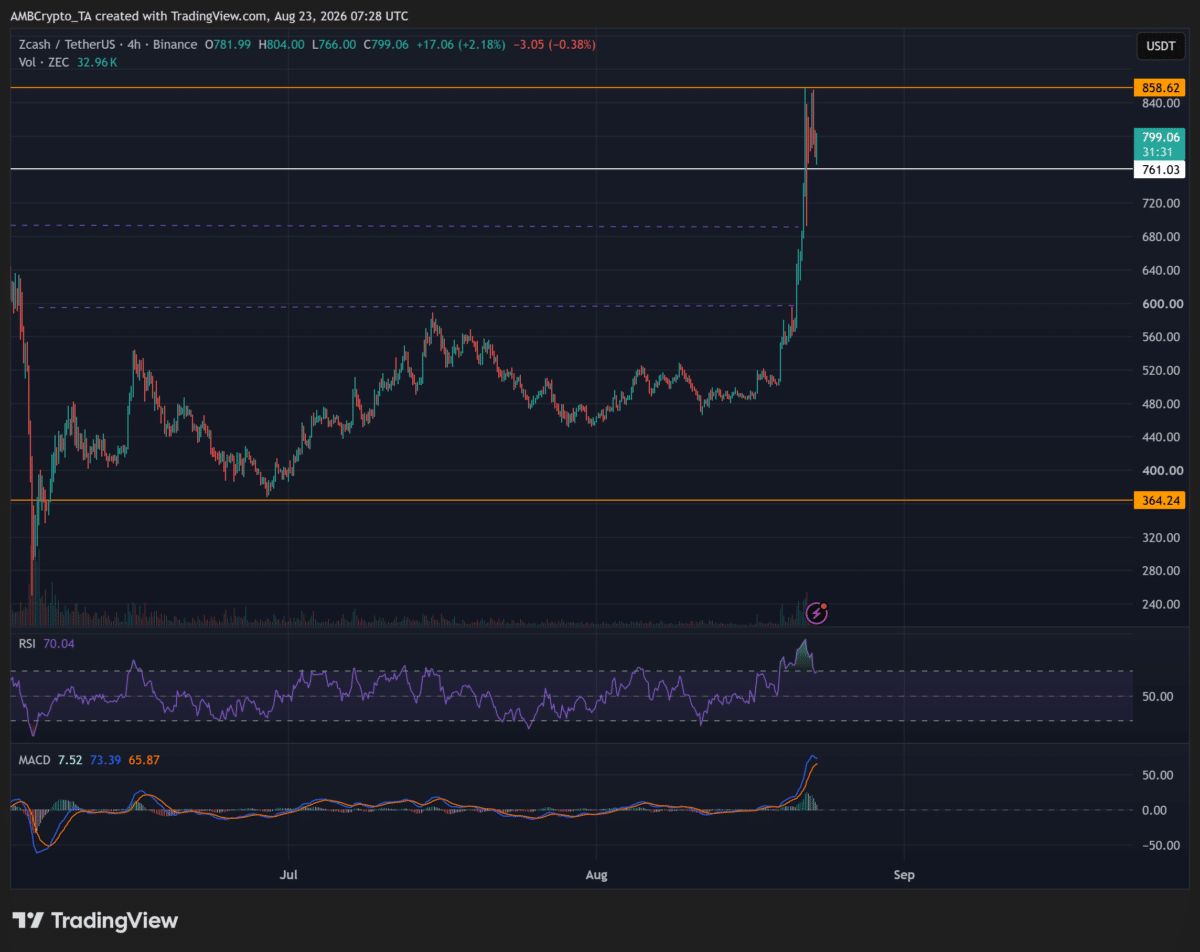Click the 31:31 candle countdown label
1200x952 pixels.
coord(1160,152)
